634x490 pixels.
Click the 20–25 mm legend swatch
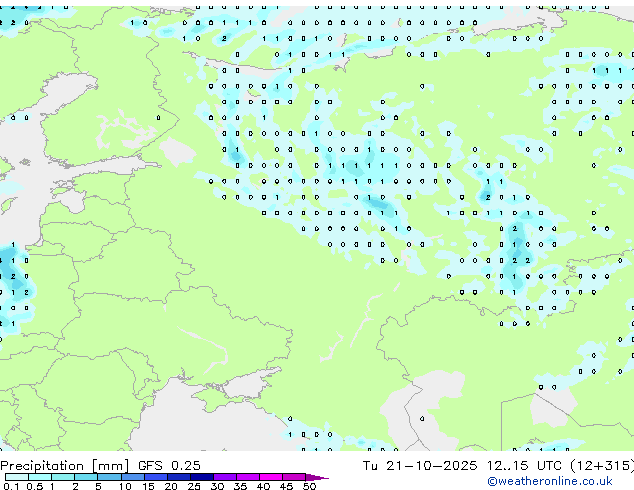pos(179,477)
